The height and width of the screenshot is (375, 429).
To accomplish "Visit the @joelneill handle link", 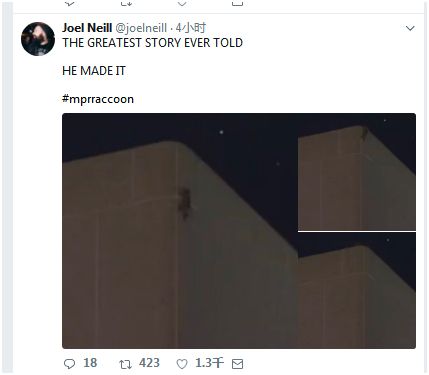I will (141, 28).
